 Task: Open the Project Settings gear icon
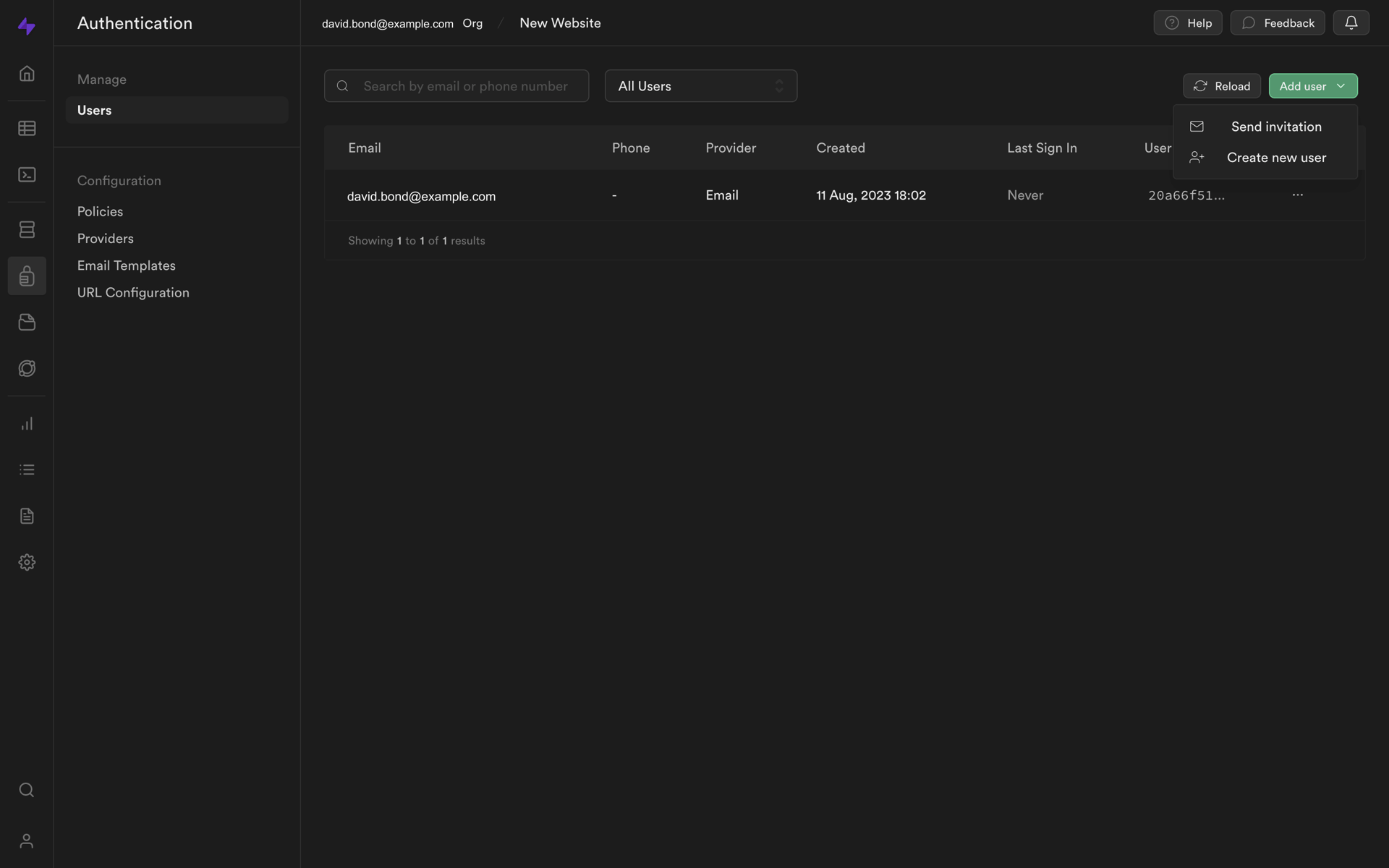point(27,563)
